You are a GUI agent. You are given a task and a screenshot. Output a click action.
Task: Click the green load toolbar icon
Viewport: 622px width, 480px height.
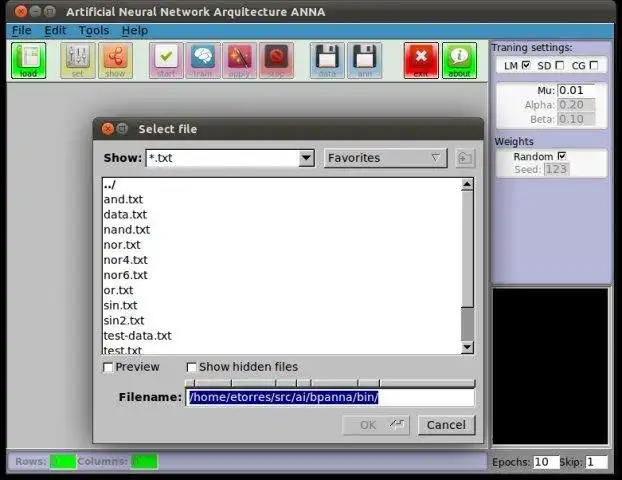(29, 60)
